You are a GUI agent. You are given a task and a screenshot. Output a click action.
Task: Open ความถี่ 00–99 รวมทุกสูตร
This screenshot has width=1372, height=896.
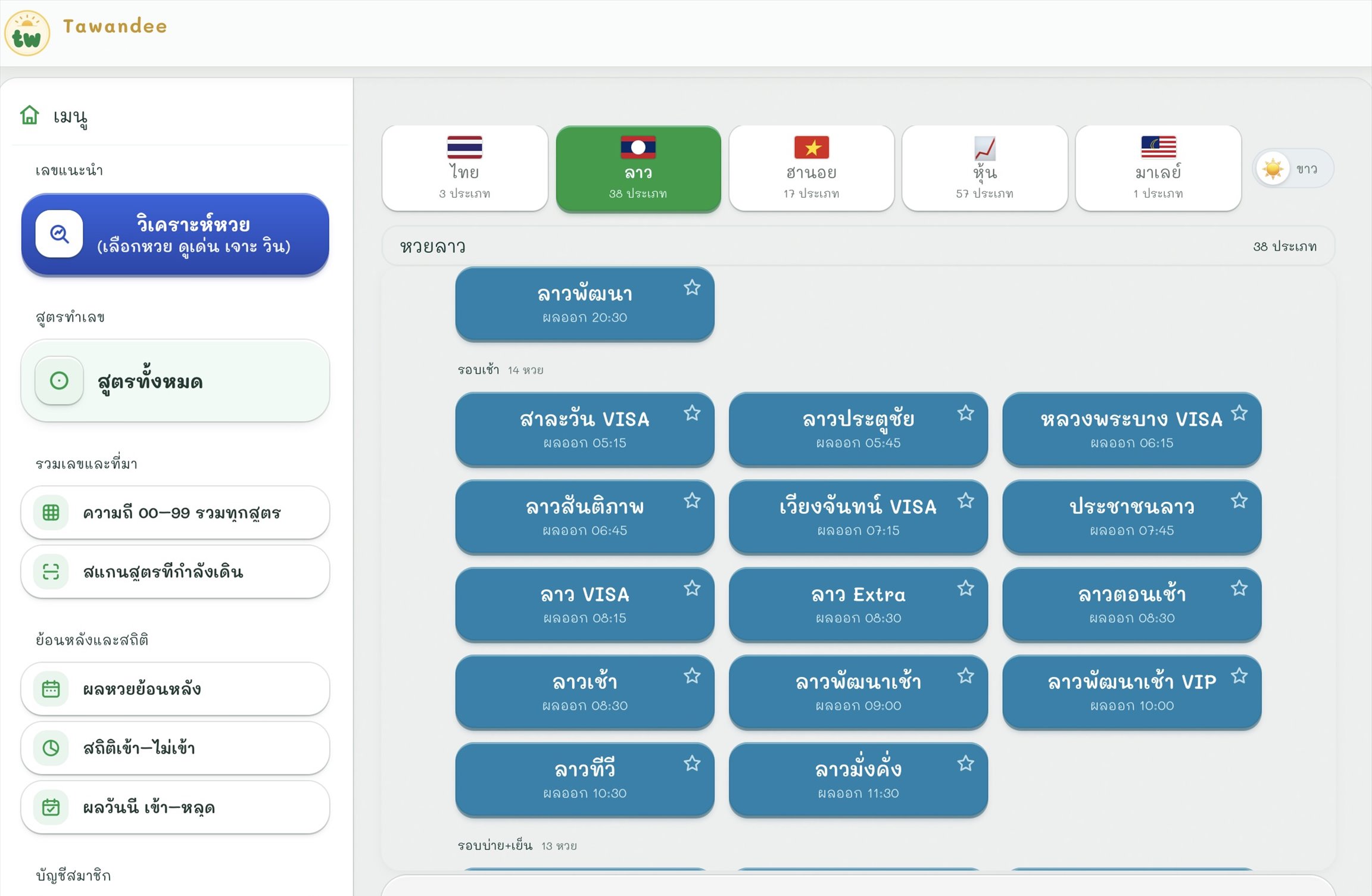(175, 512)
